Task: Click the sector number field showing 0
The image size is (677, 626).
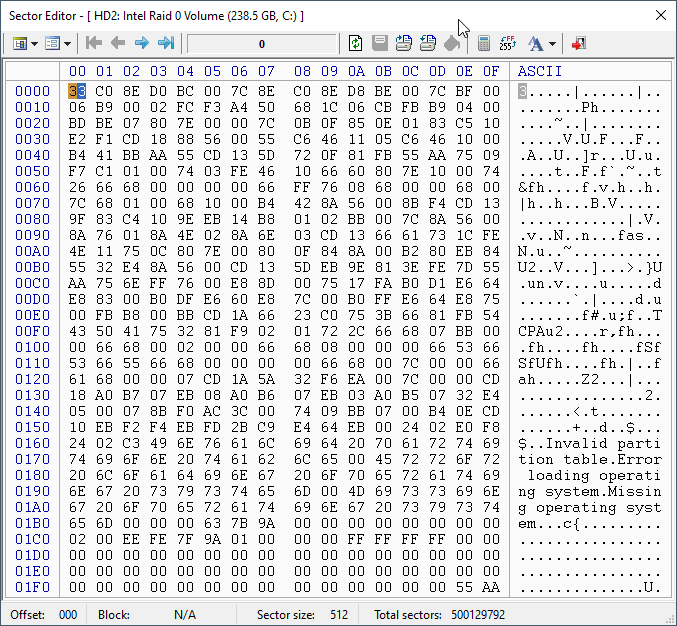Action: pos(262,44)
